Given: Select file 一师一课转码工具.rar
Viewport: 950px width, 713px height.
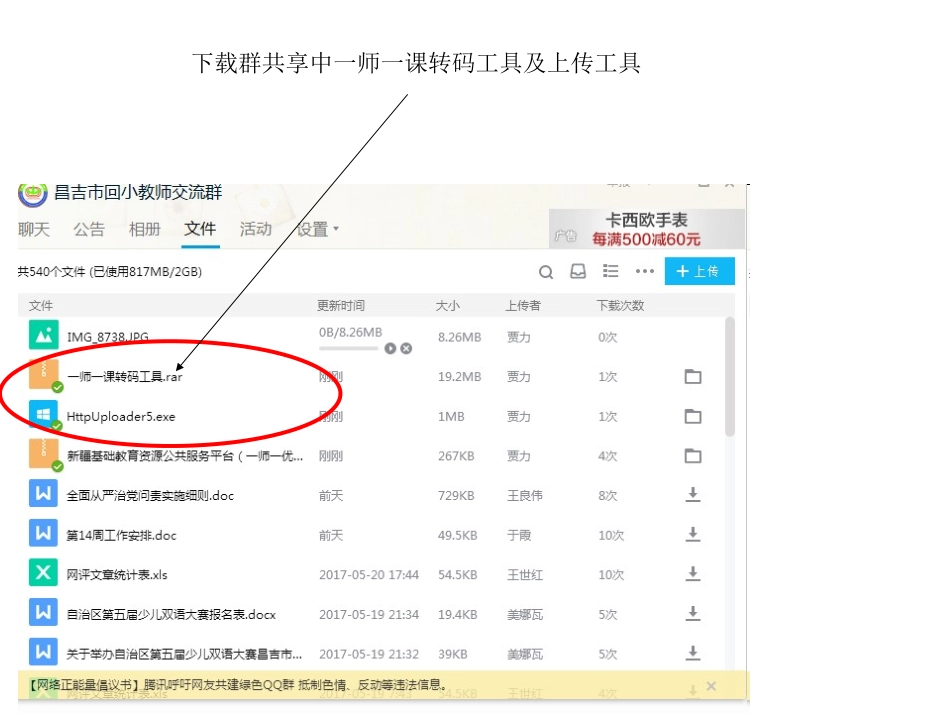Looking at the screenshot, I should (x=125, y=377).
